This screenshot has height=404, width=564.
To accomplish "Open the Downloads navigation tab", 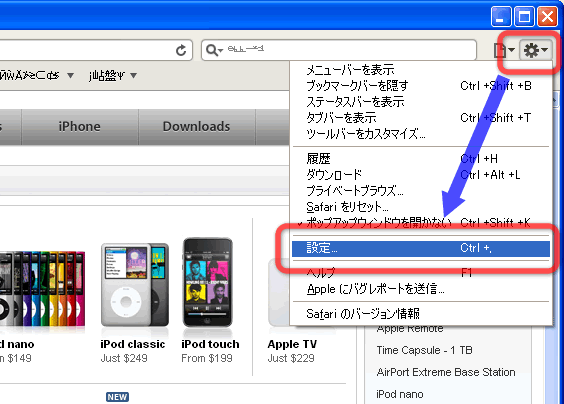I will [196, 127].
